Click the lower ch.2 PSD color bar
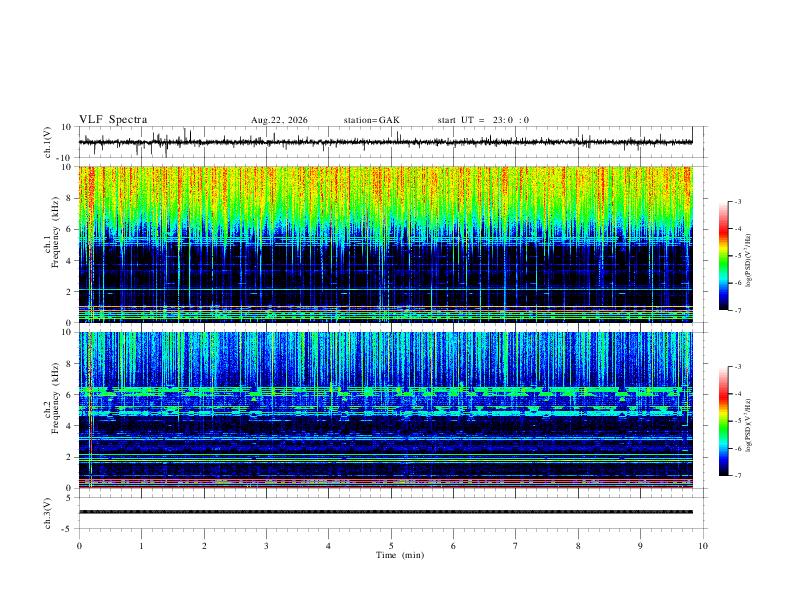Viewport: 792px width, 612px height. coord(723,421)
